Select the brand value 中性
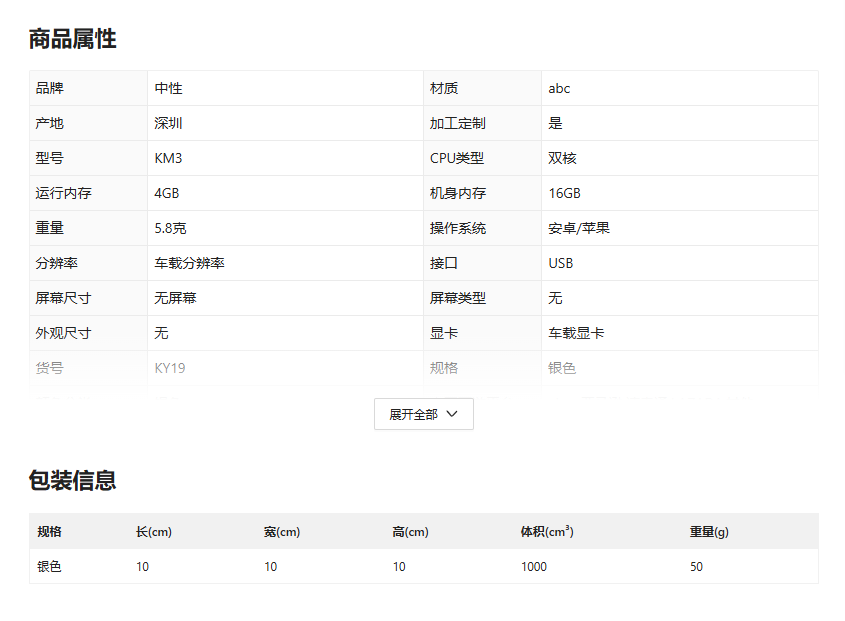 click(168, 88)
